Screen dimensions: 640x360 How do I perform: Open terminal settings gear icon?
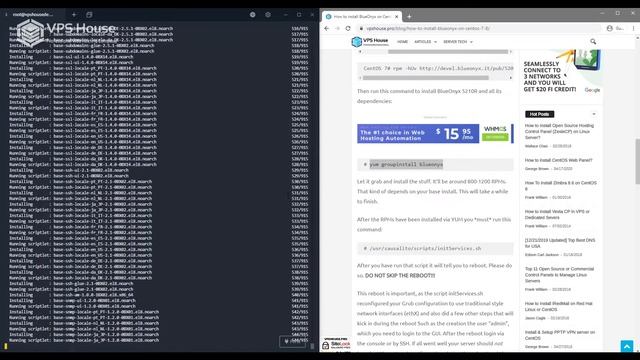coord(268,14)
